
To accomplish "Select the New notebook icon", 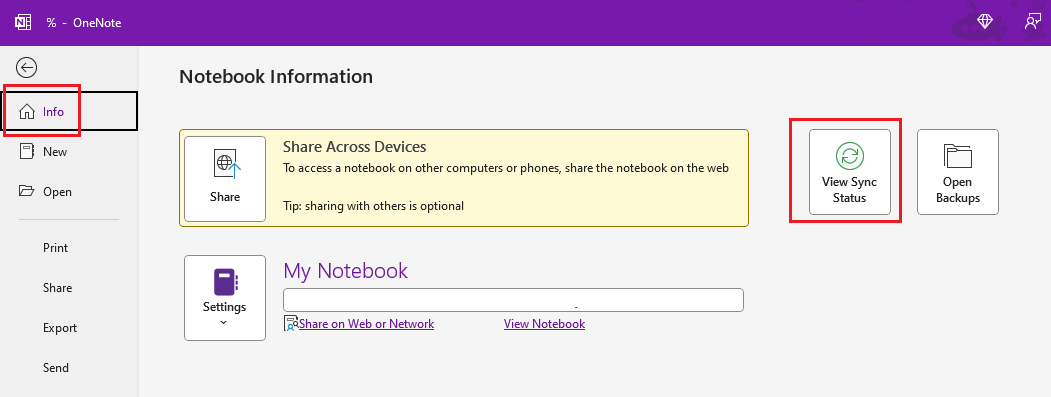I will pyautogui.click(x=26, y=152).
